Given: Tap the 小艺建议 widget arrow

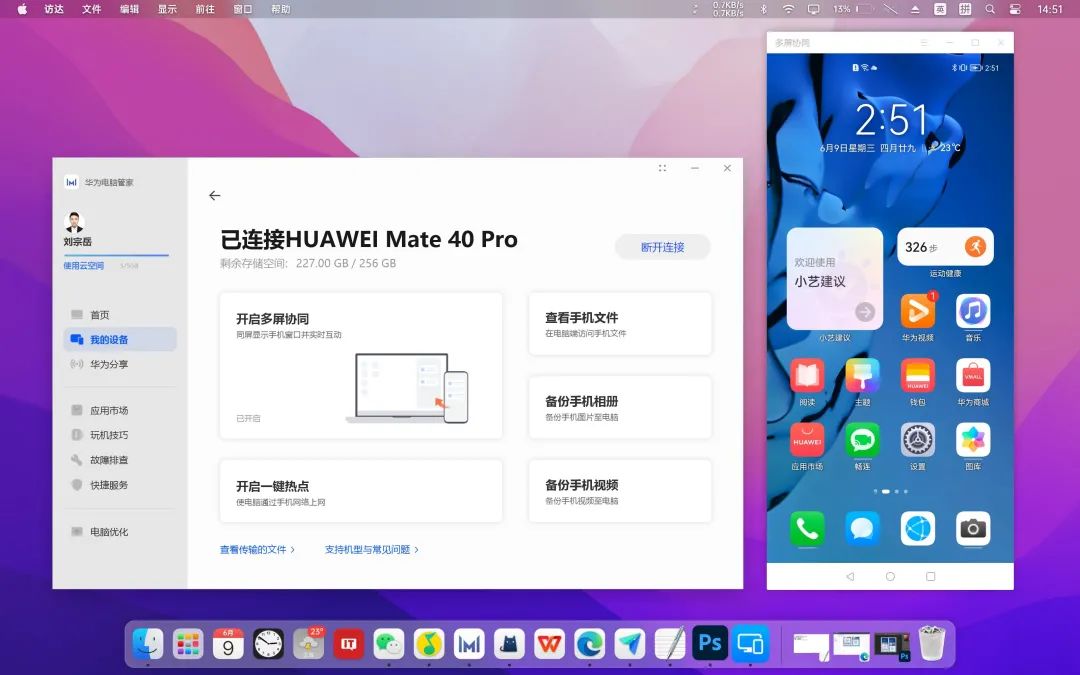Looking at the screenshot, I should (x=865, y=312).
